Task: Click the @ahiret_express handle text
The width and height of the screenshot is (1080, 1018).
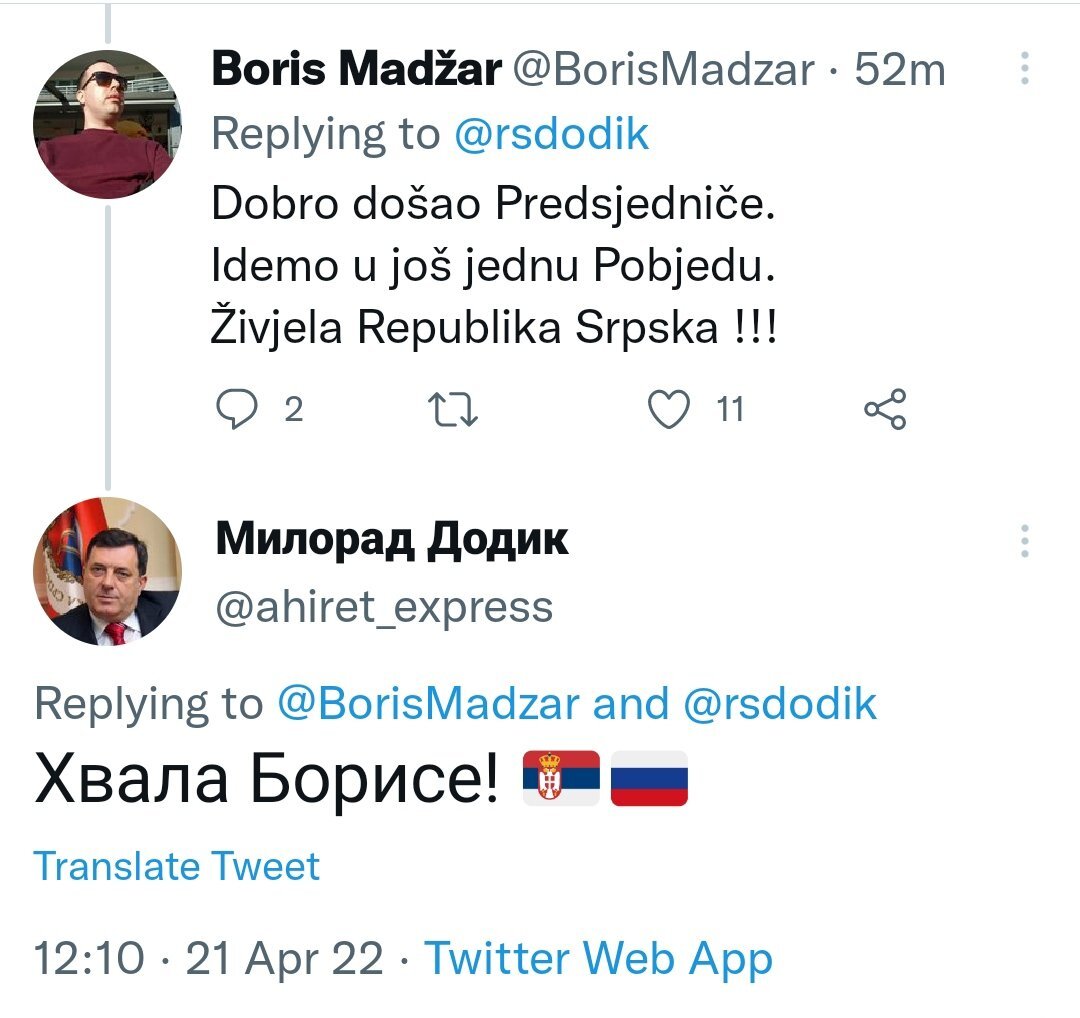Action: coord(385,604)
